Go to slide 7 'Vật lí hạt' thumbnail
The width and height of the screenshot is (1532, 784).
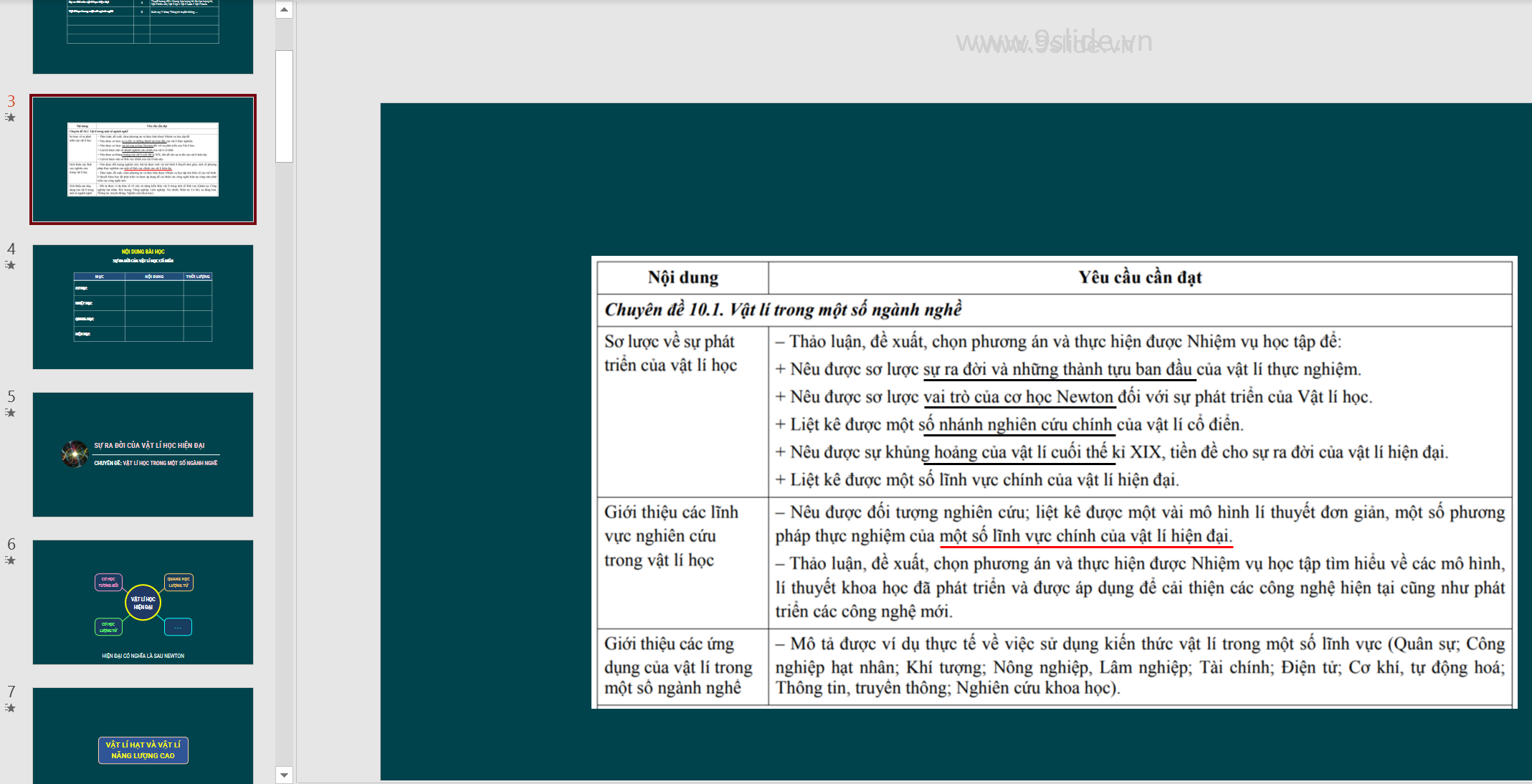[143, 735]
